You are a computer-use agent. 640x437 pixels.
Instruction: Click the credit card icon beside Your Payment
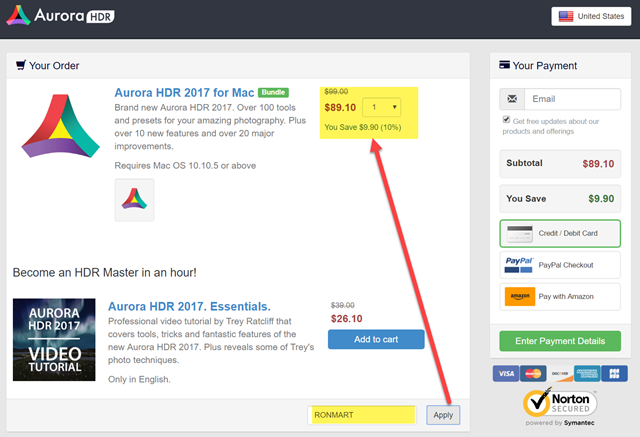pos(504,65)
